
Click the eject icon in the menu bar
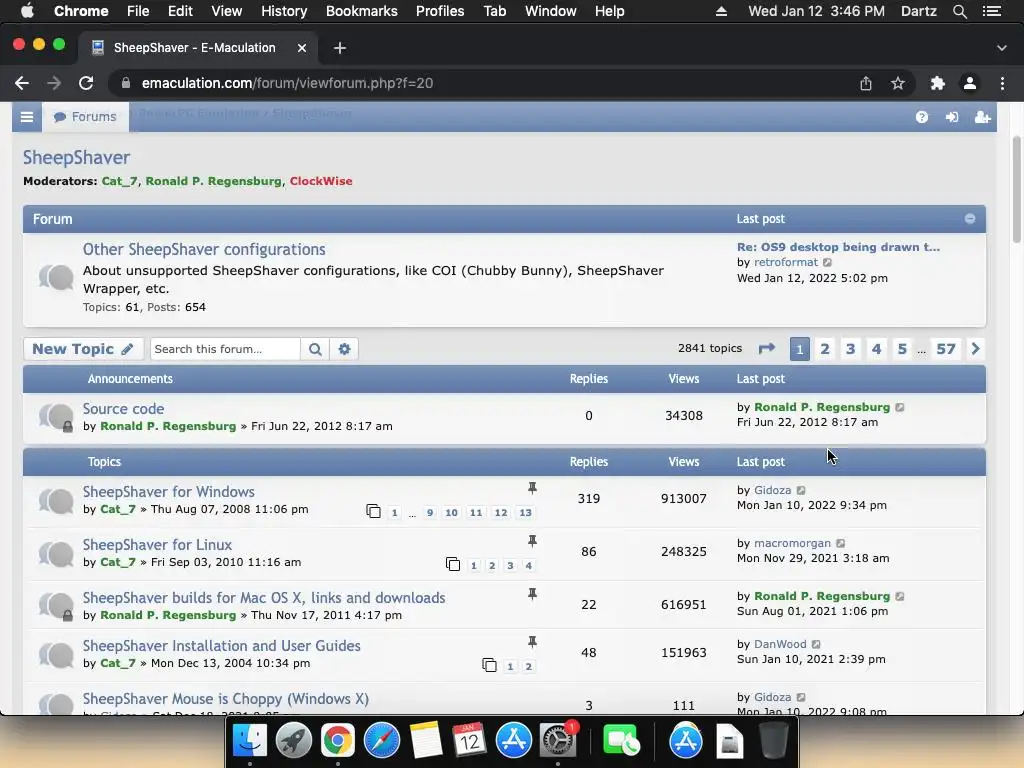(x=721, y=11)
